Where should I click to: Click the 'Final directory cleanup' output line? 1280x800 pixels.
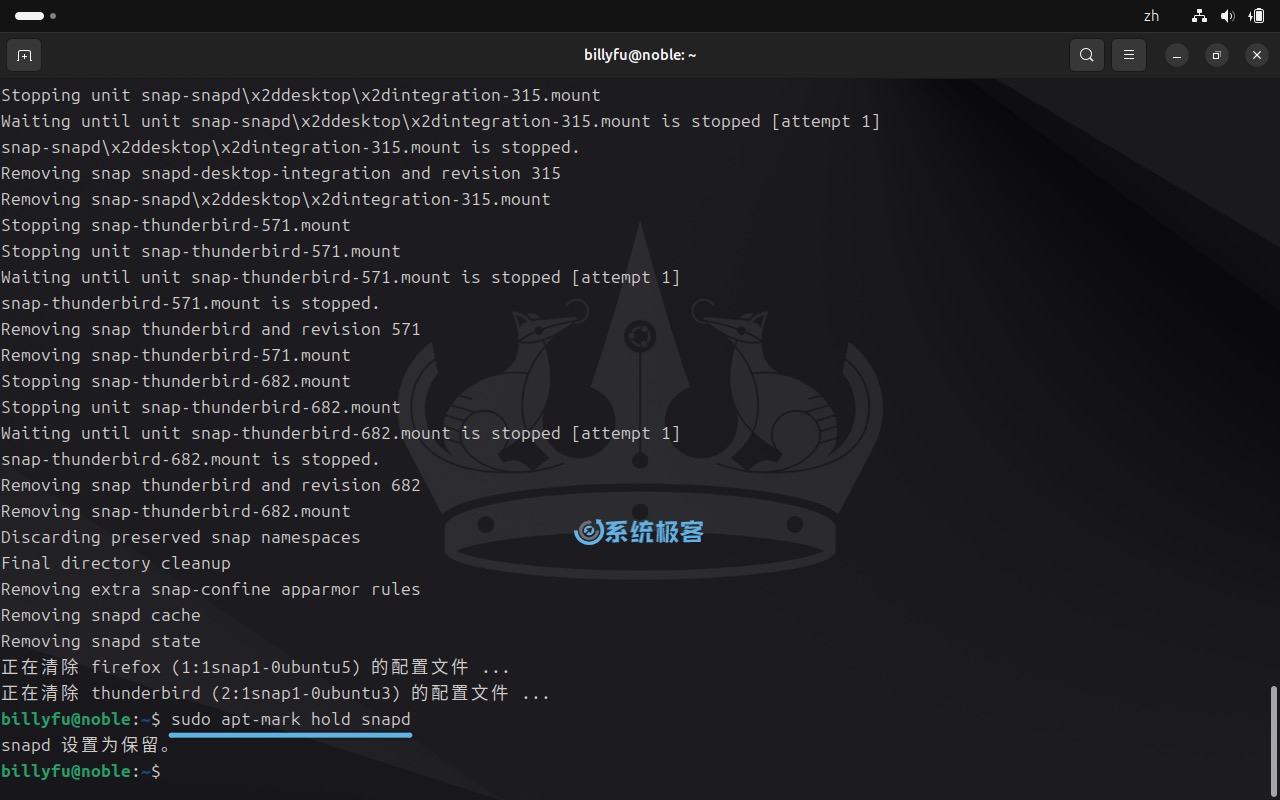tap(115, 563)
